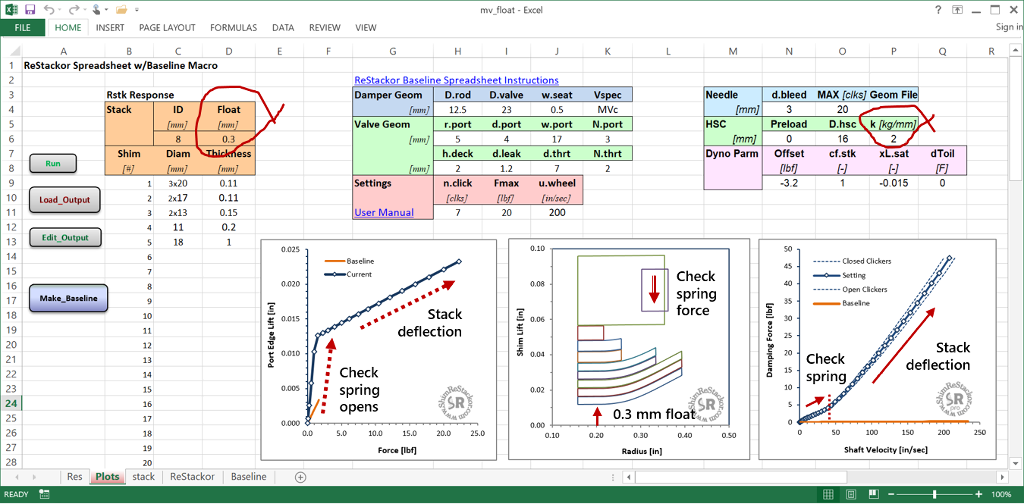Open the FILE menu
The height and width of the screenshot is (504, 1024).
click(23, 27)
